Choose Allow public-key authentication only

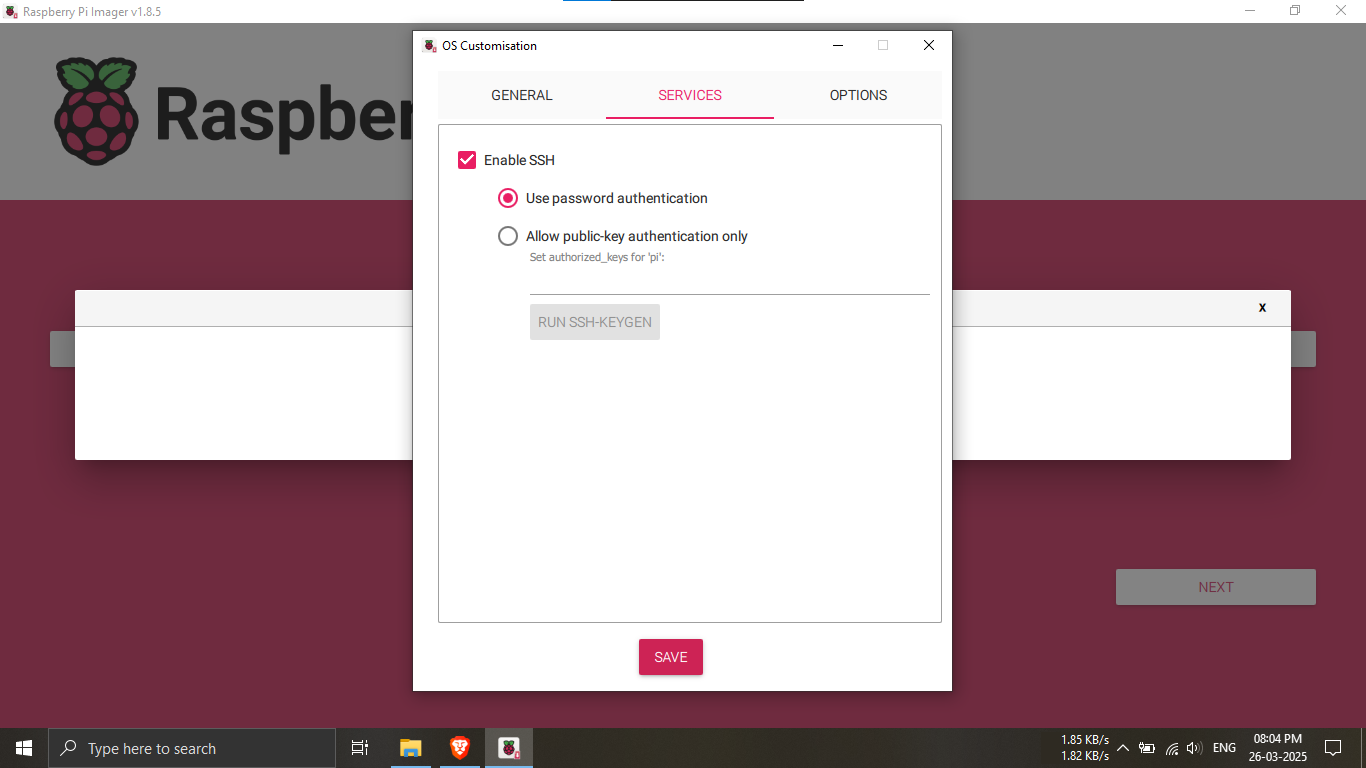[x=508, y=236]
